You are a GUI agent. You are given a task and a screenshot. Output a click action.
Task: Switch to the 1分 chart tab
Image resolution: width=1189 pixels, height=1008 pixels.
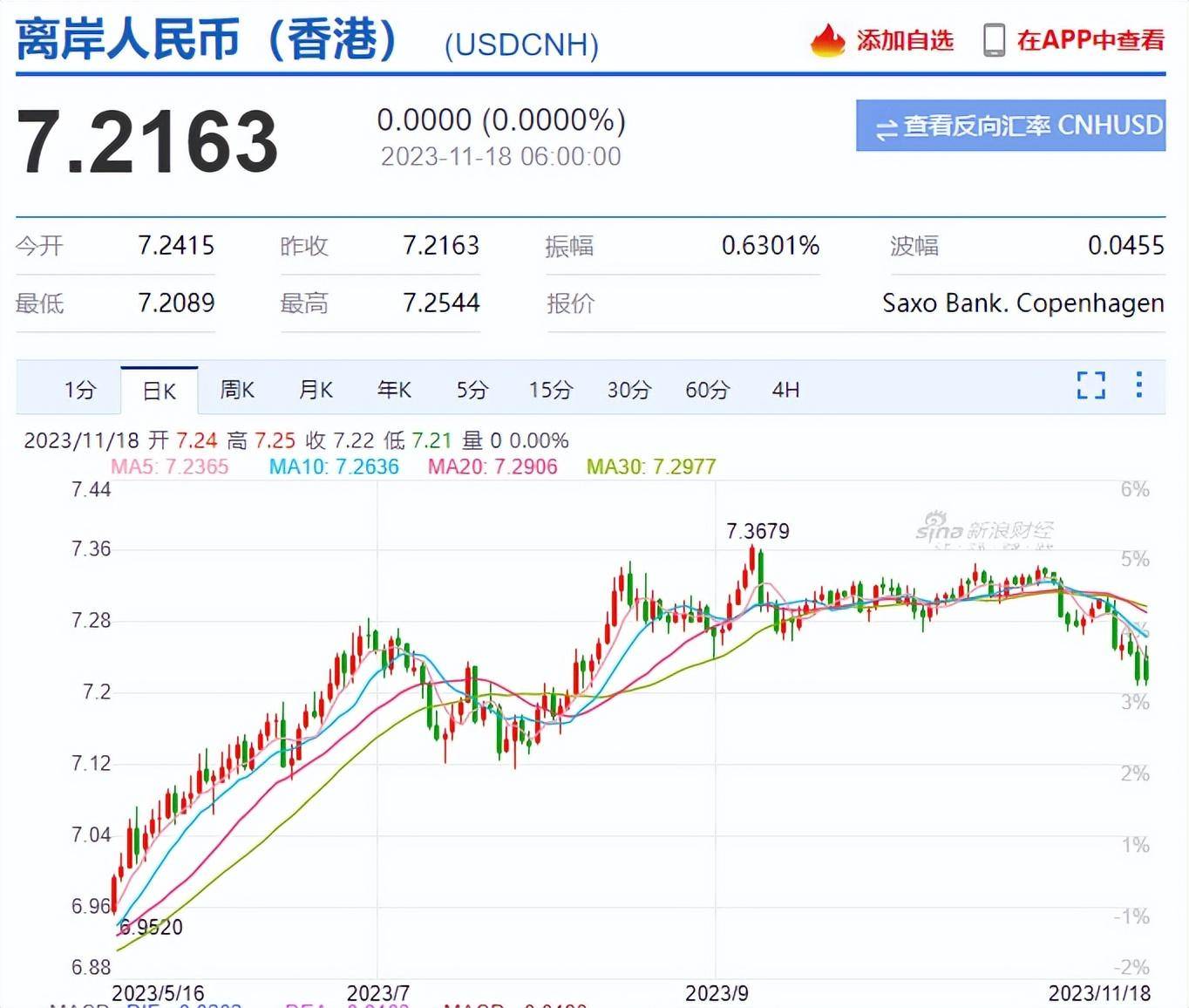tap(79, 390)
